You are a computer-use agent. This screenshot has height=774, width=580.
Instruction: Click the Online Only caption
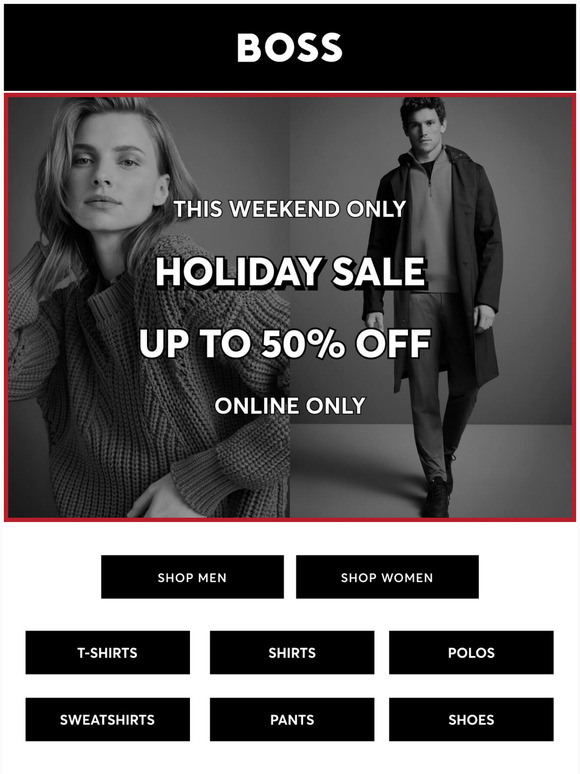coord(290,406)
